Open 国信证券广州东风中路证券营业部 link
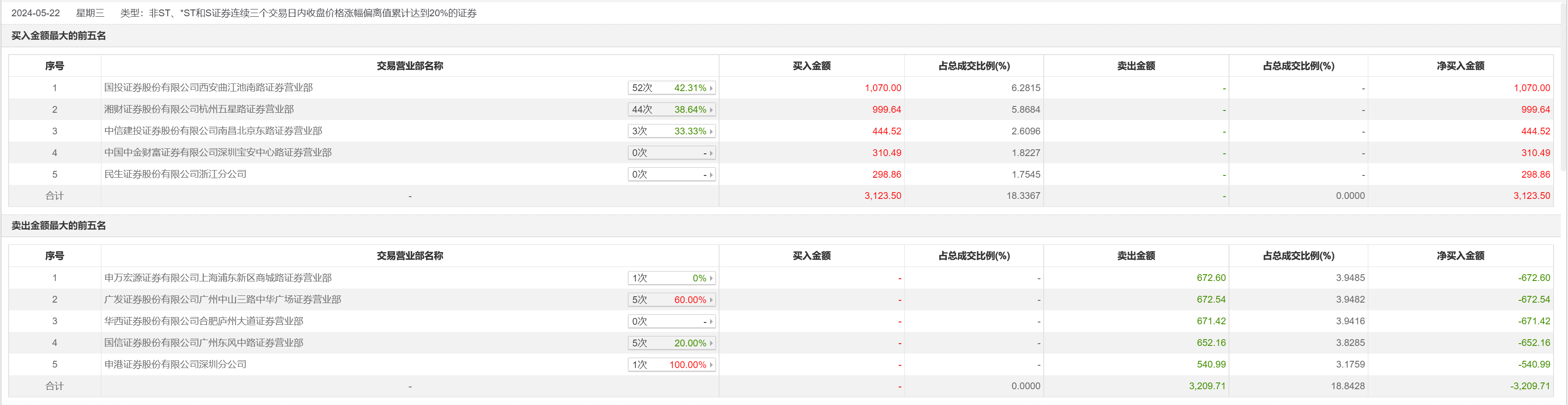 point(203,343)
